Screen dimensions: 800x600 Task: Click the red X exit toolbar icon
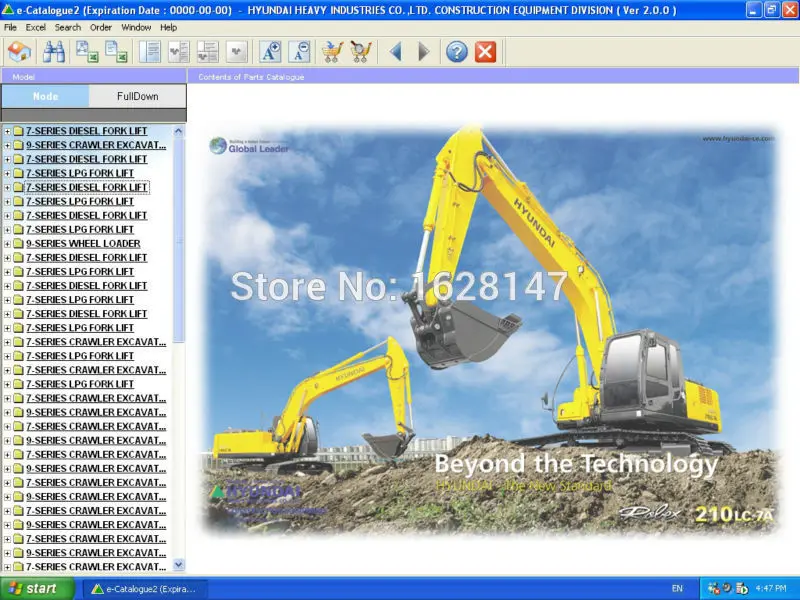(x=485, y=52)
